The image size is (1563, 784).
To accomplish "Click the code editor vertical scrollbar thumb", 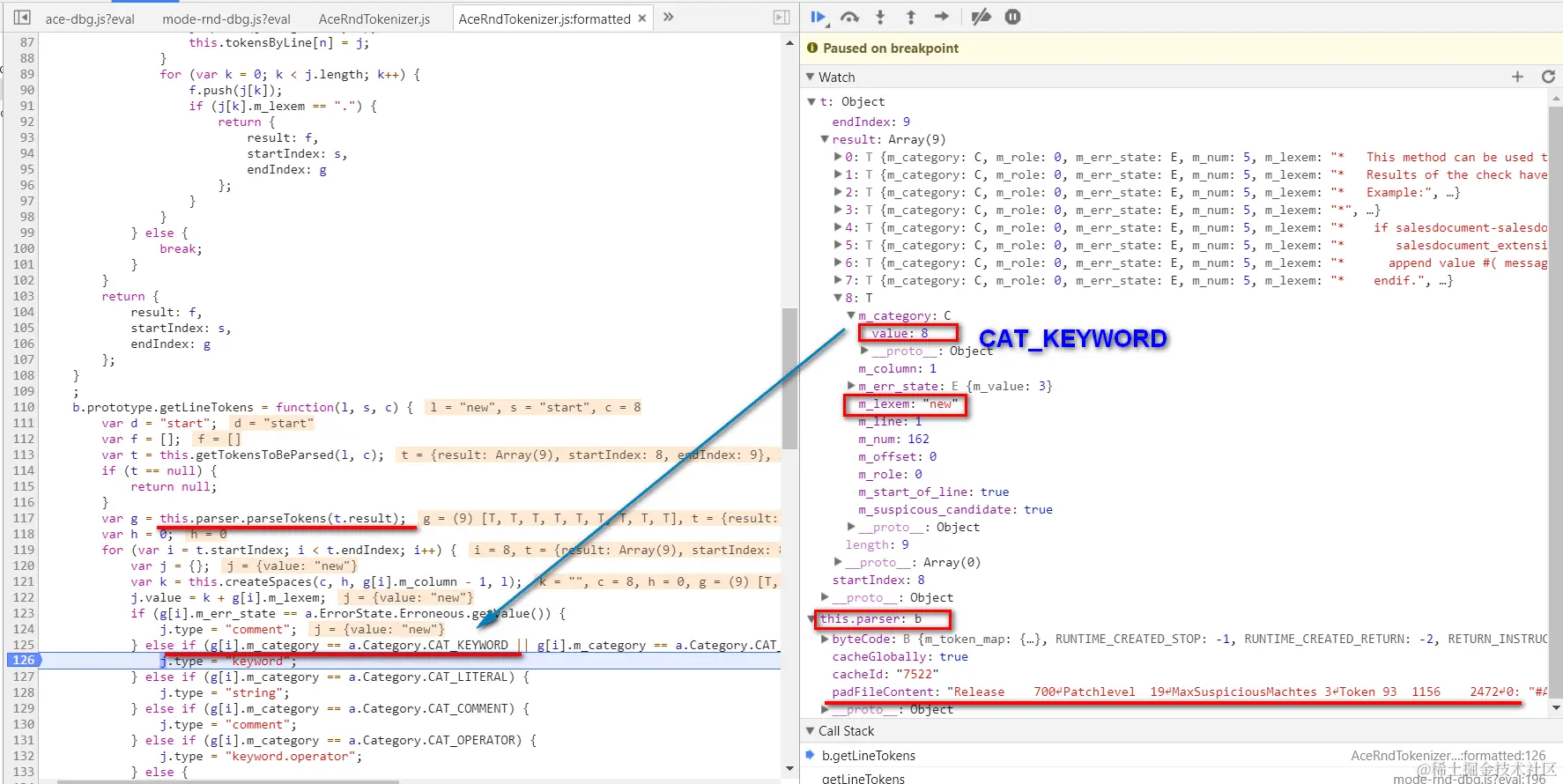I will 789,379.
